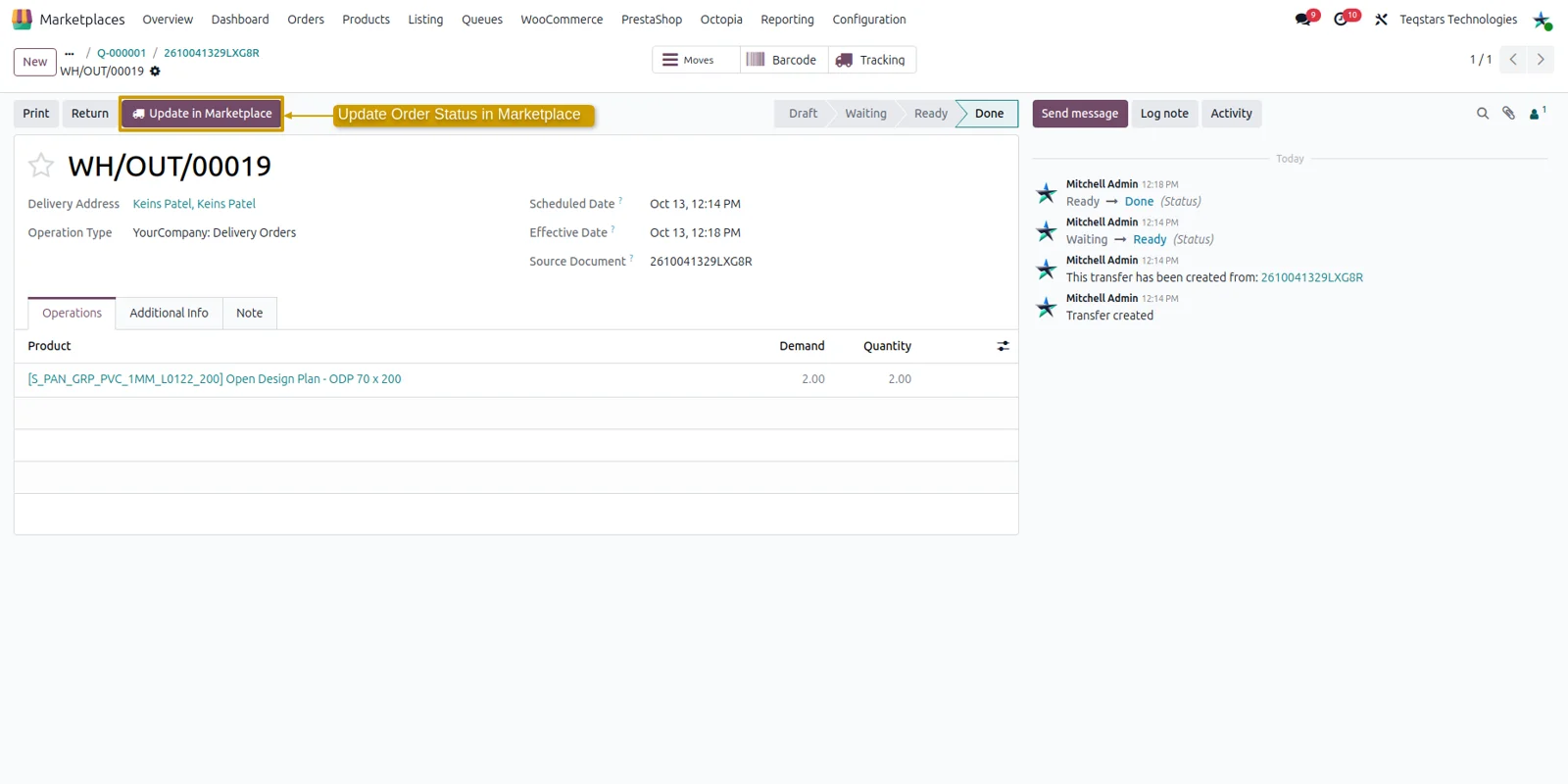Expand the breadcrumb ellipsis

(x=70, y=53)
